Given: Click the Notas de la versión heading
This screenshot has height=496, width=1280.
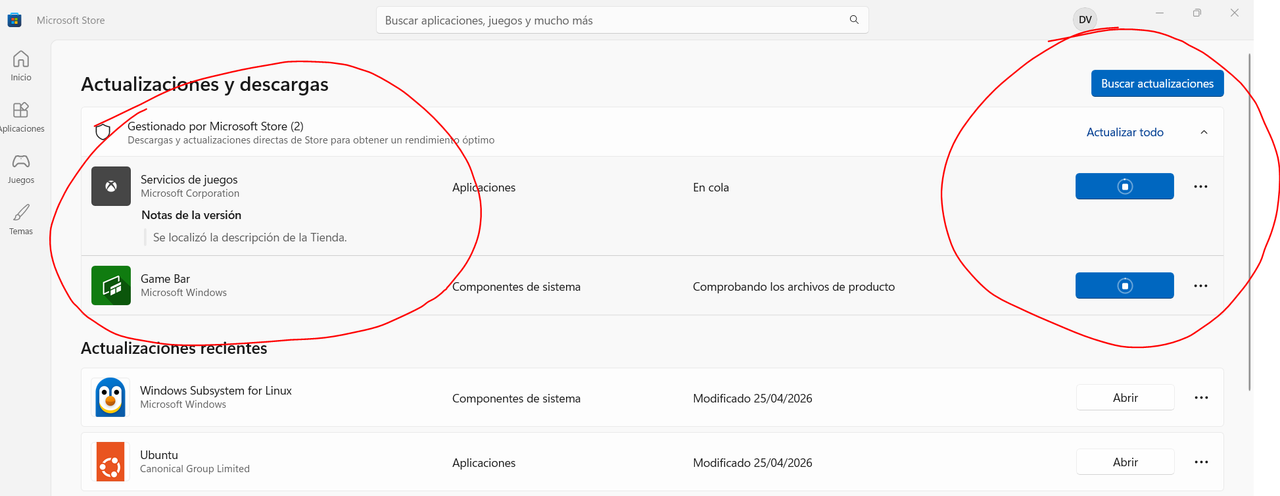Looking at the screenshot, I should click(191, 214).
